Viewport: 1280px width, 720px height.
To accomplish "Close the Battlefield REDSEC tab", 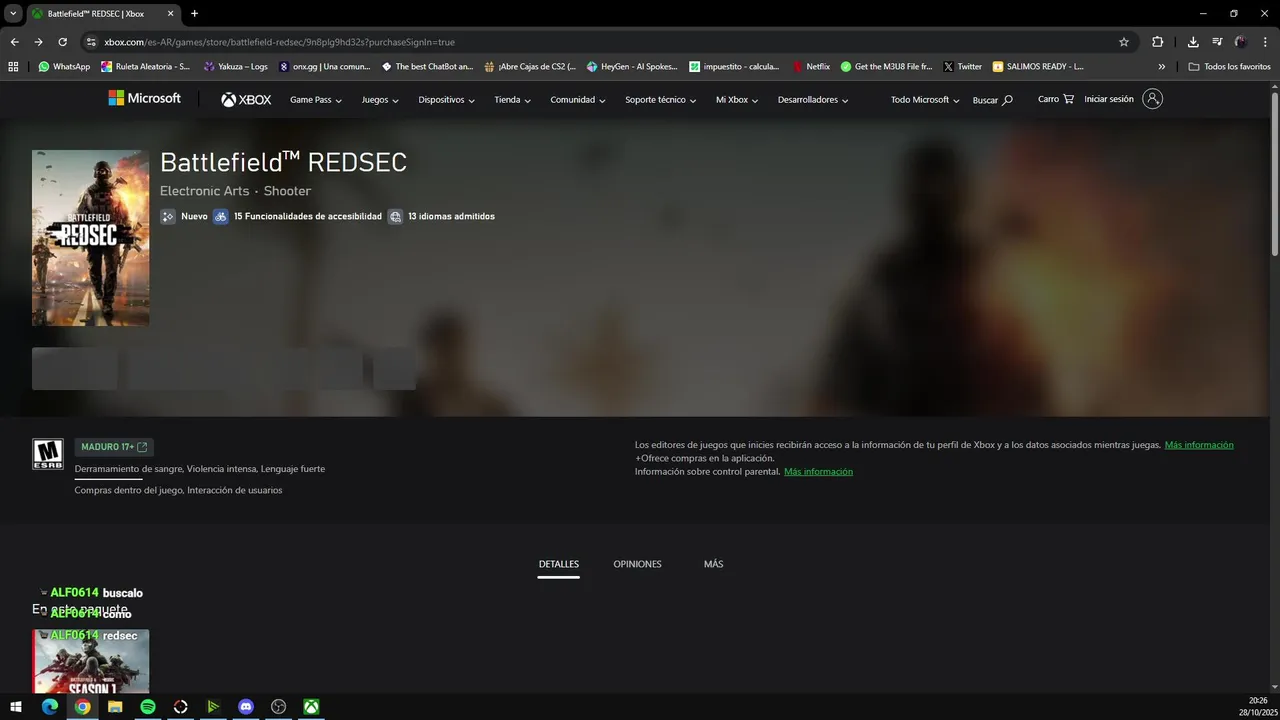I will tap(171, 14).
